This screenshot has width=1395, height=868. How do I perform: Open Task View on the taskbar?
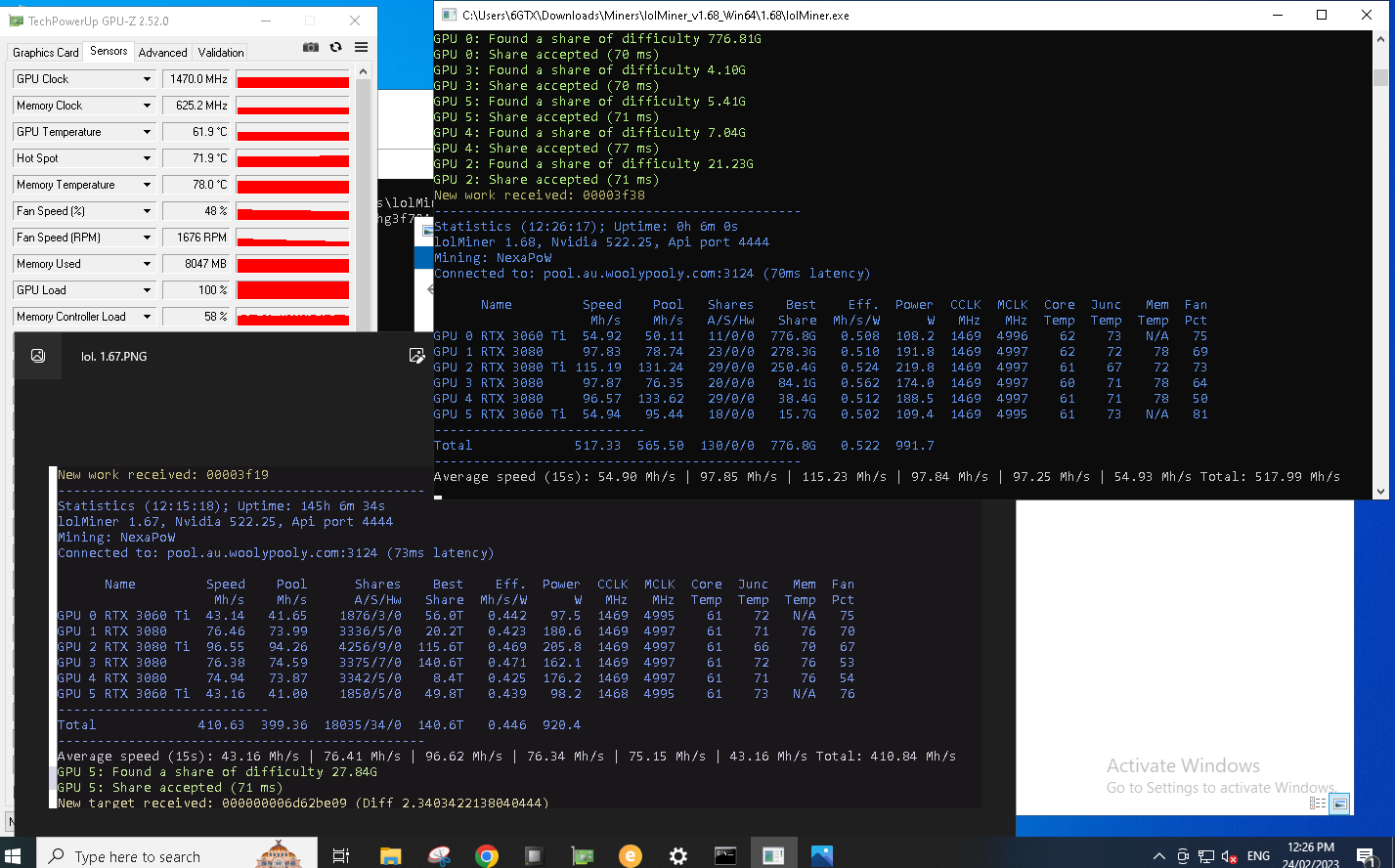pyautogui.click(x=341, y=856)
